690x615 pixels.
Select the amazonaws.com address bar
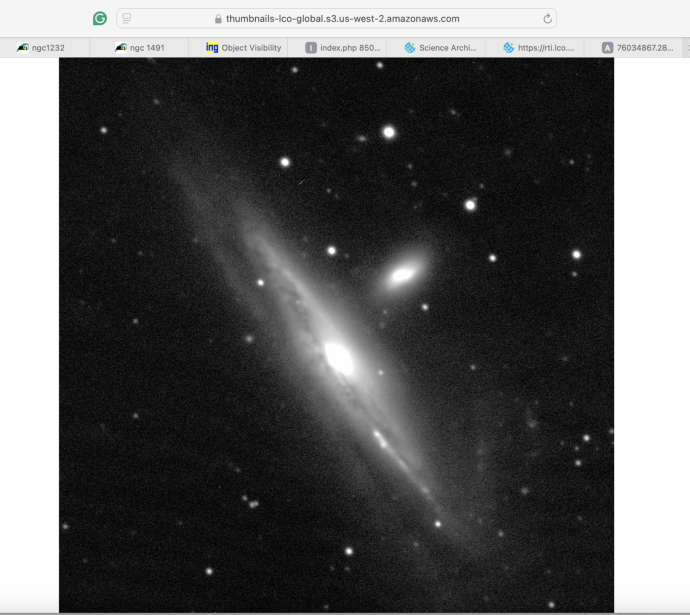(336, 18)
